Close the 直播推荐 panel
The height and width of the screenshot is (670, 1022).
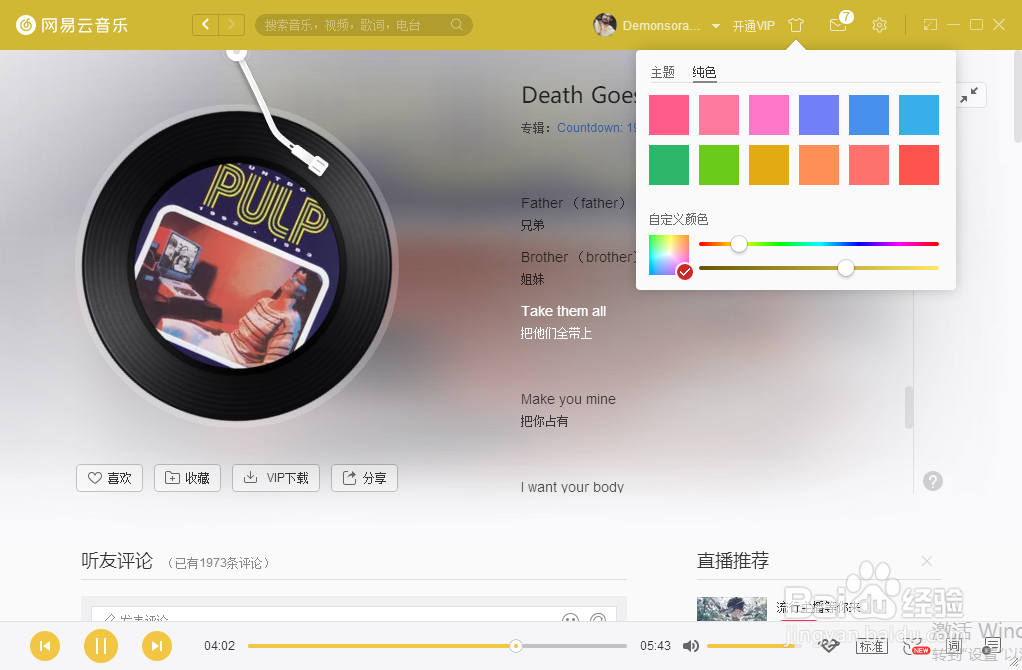(x=927, y=561)
